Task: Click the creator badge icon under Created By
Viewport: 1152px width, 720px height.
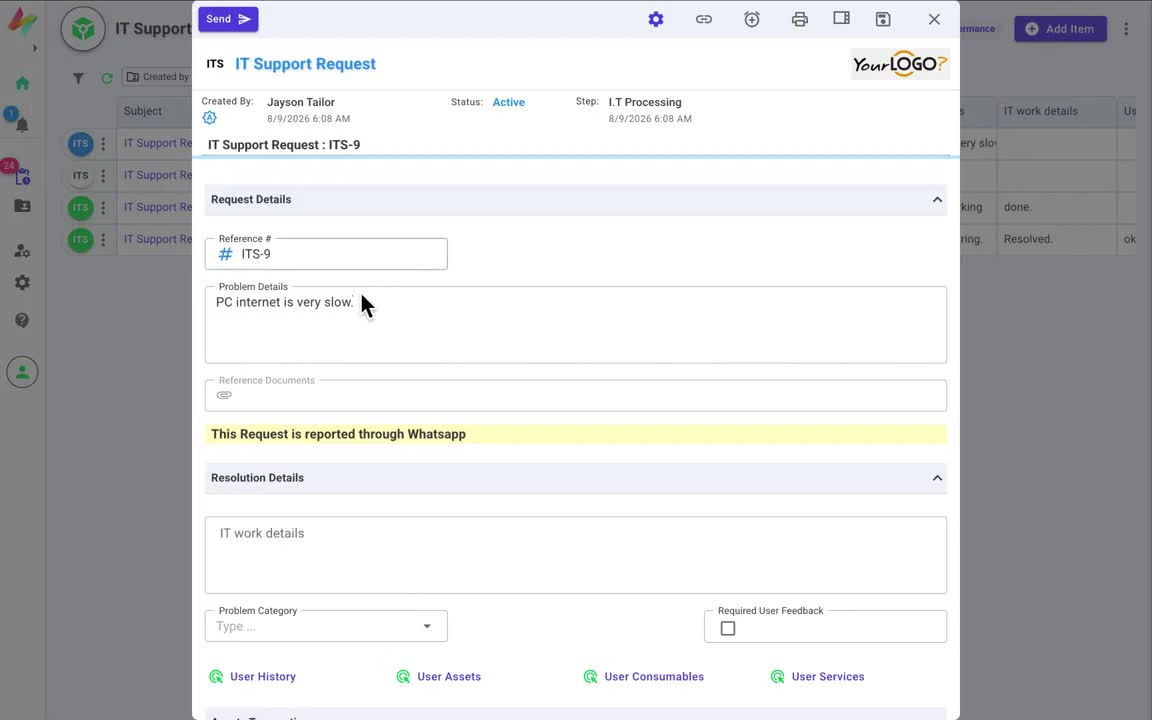Action: pos(209,118)
